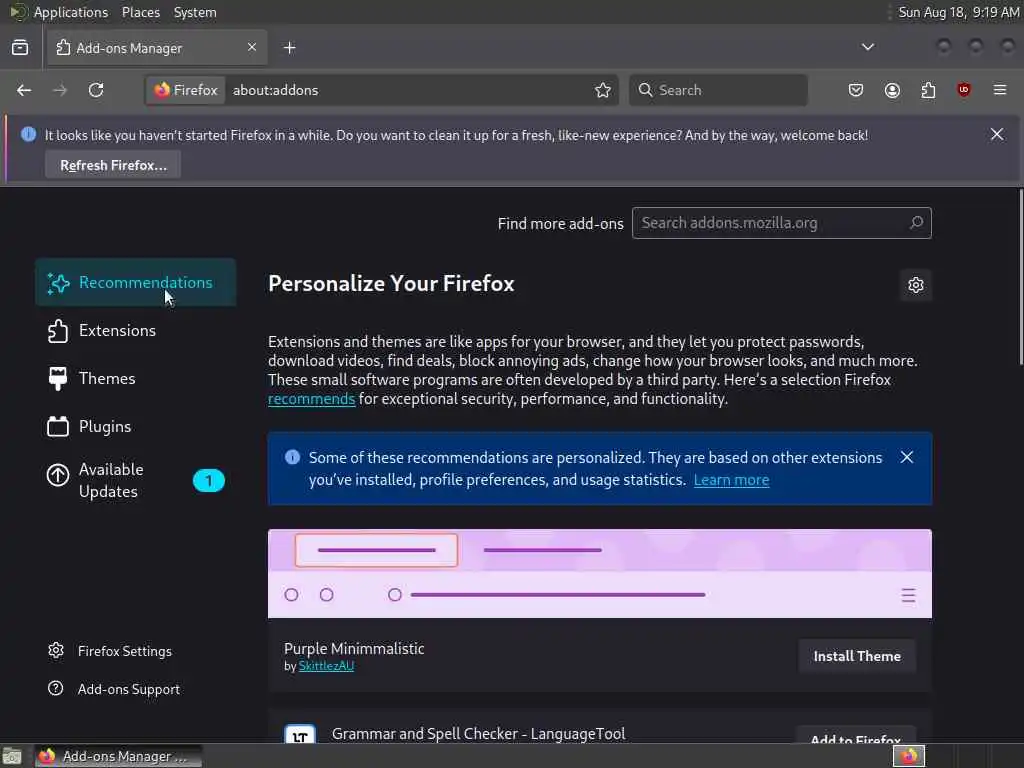1024x768 pixels.
Task: Open the Firefox hamburger menu
Action: (1000, 90)
